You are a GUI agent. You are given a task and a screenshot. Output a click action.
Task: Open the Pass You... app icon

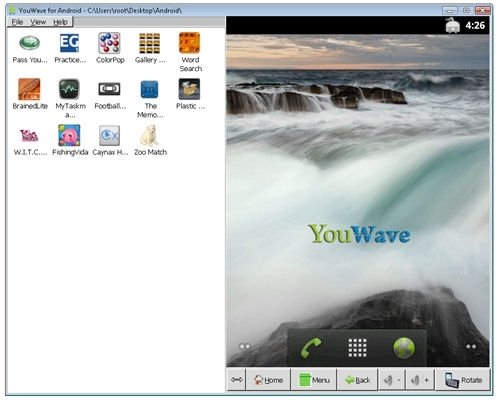(x=29, y=43)
